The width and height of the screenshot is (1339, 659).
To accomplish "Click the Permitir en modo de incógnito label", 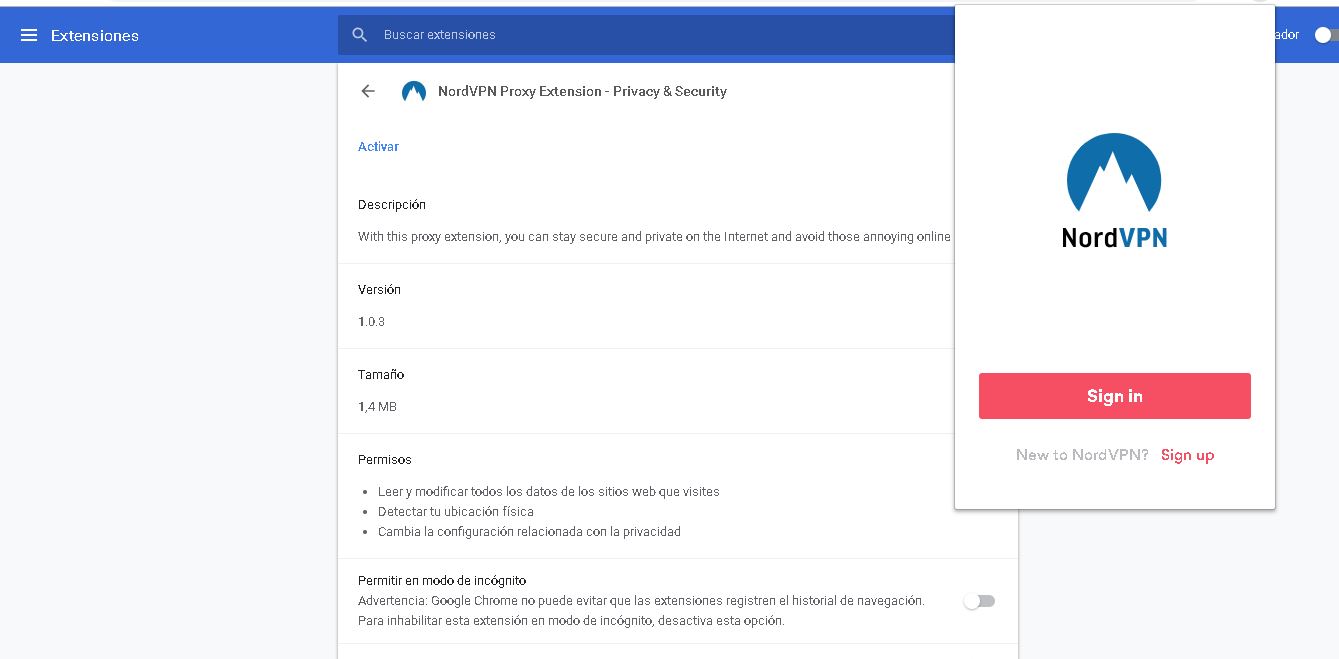I will [442, 580].
